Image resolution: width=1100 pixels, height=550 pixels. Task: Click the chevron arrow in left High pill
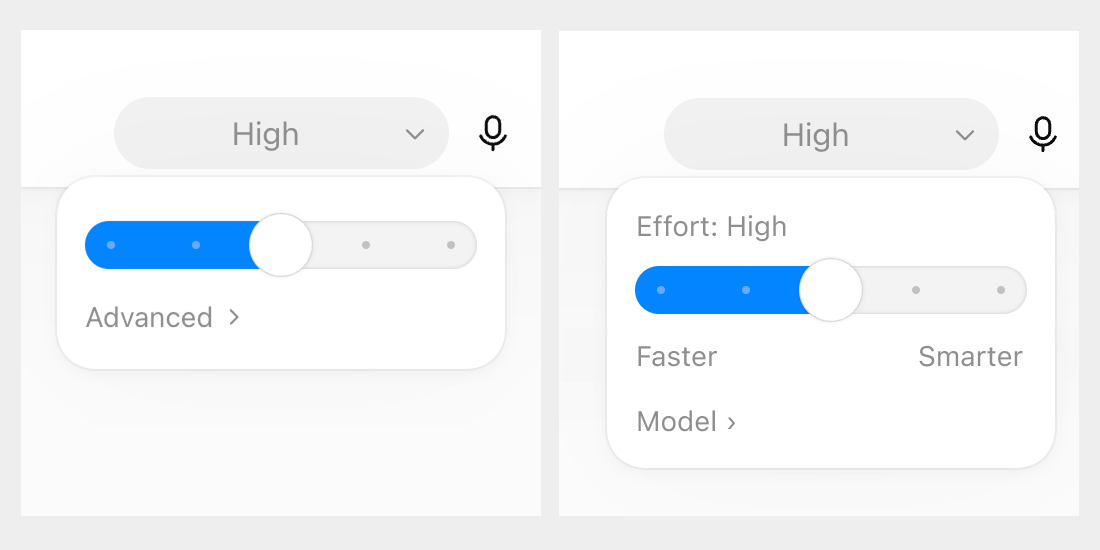[415, 134]
